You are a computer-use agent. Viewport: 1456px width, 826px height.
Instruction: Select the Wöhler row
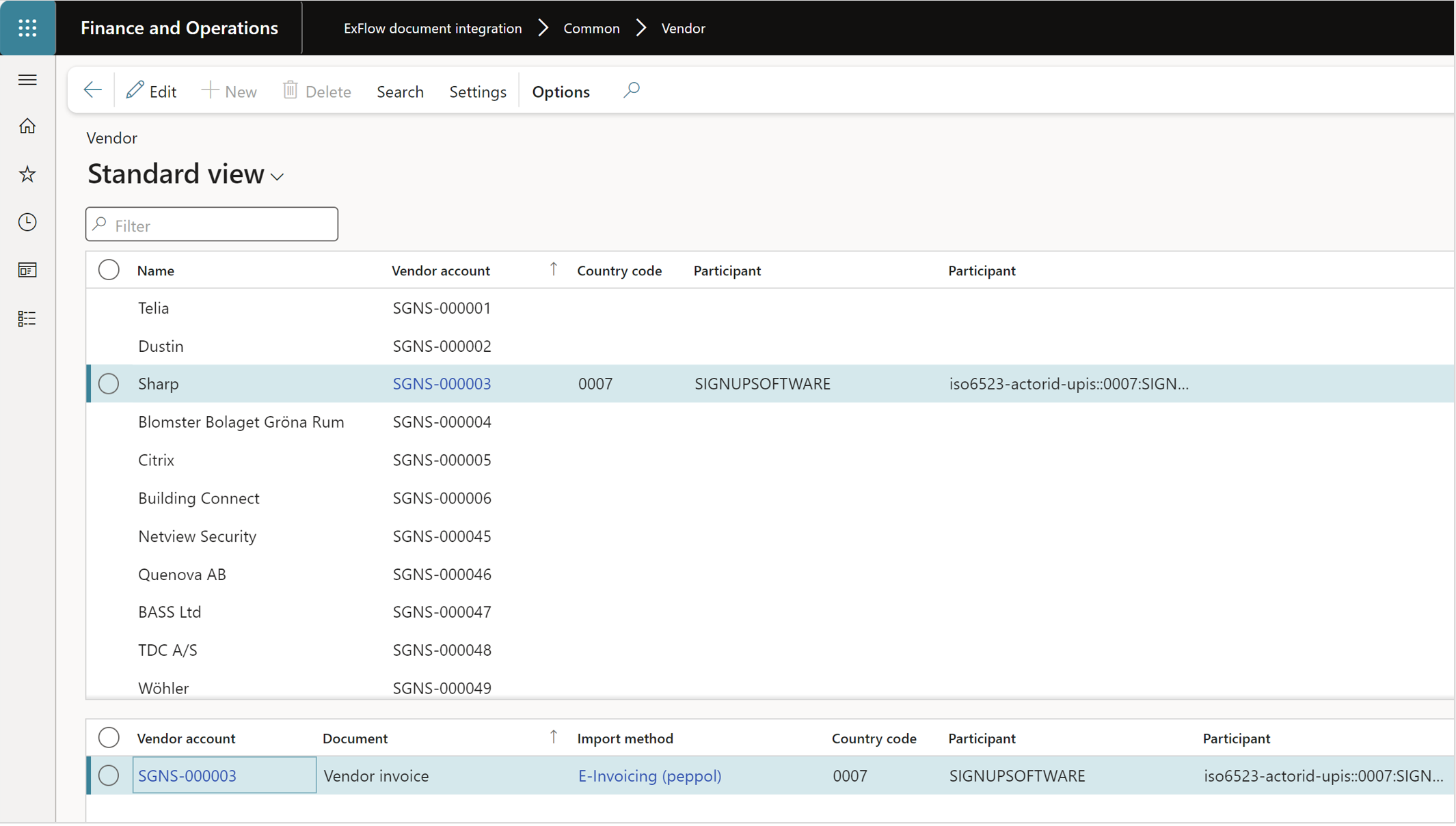tap(770, 685)
